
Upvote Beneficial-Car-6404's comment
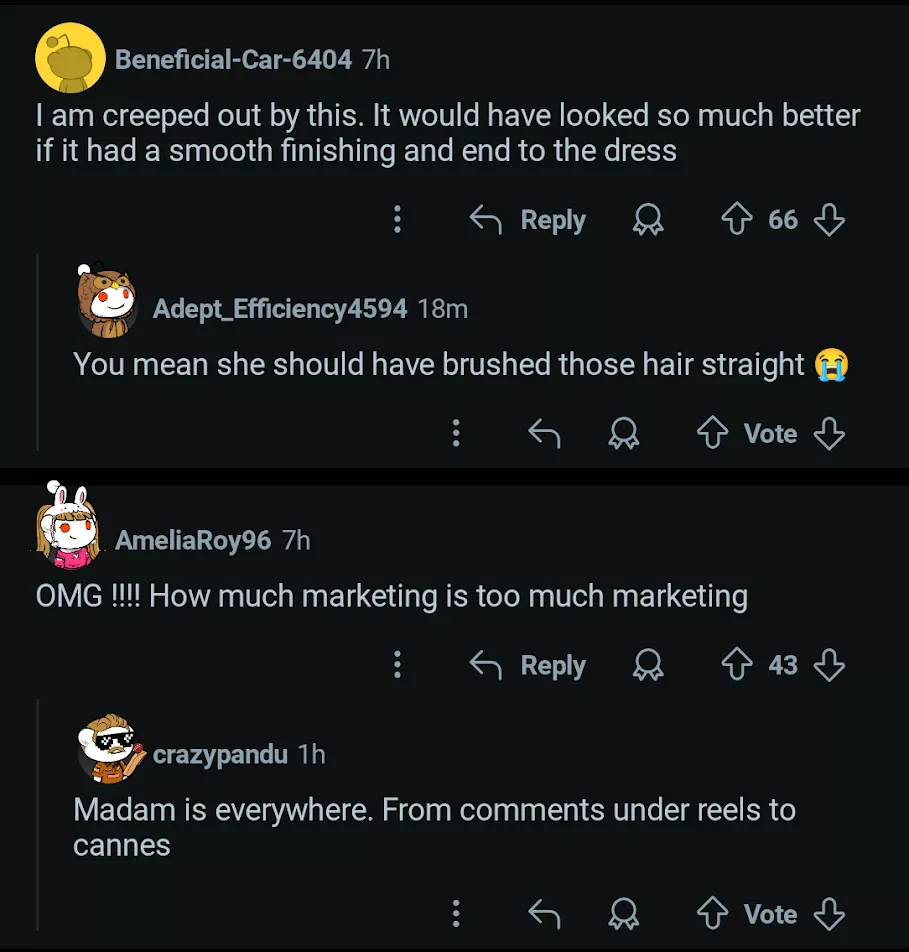[737, 220]
